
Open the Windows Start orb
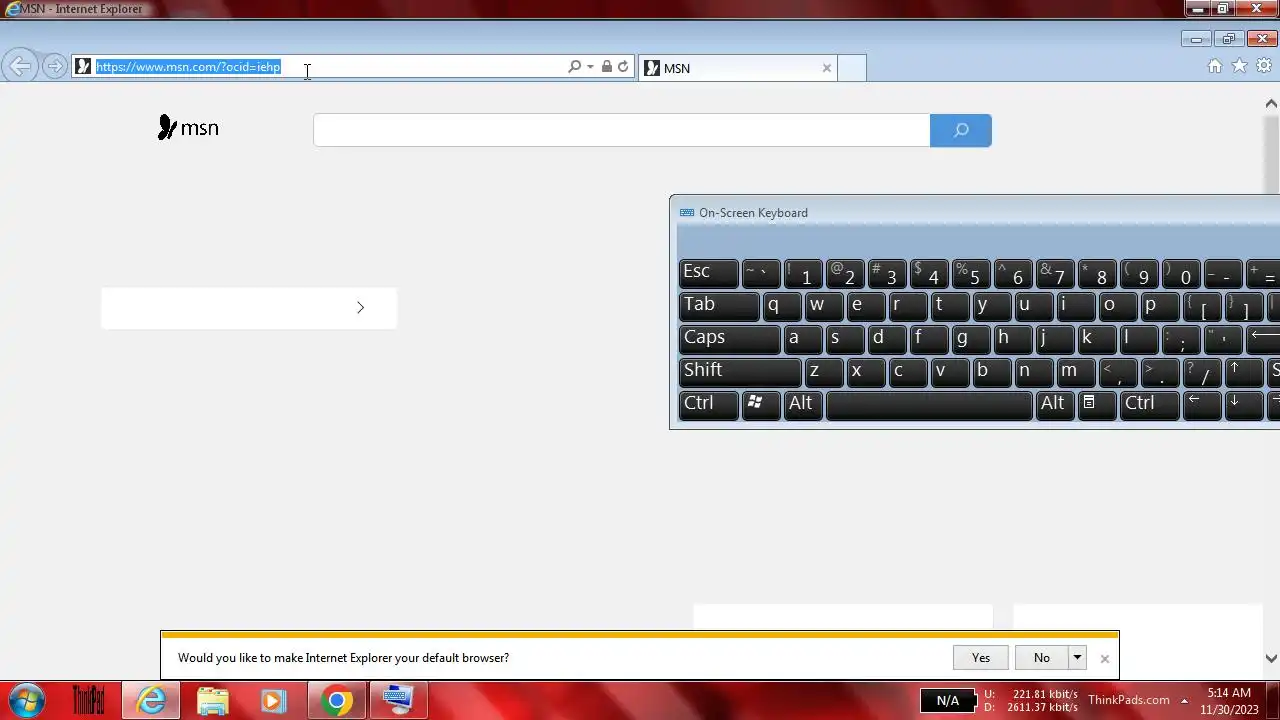point(26,700)
